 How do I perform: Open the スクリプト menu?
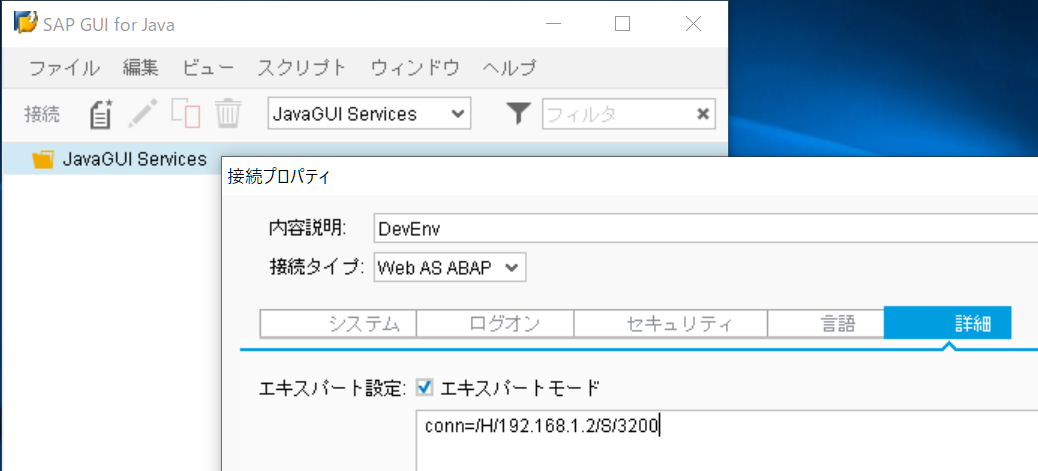tap(302, 68)
